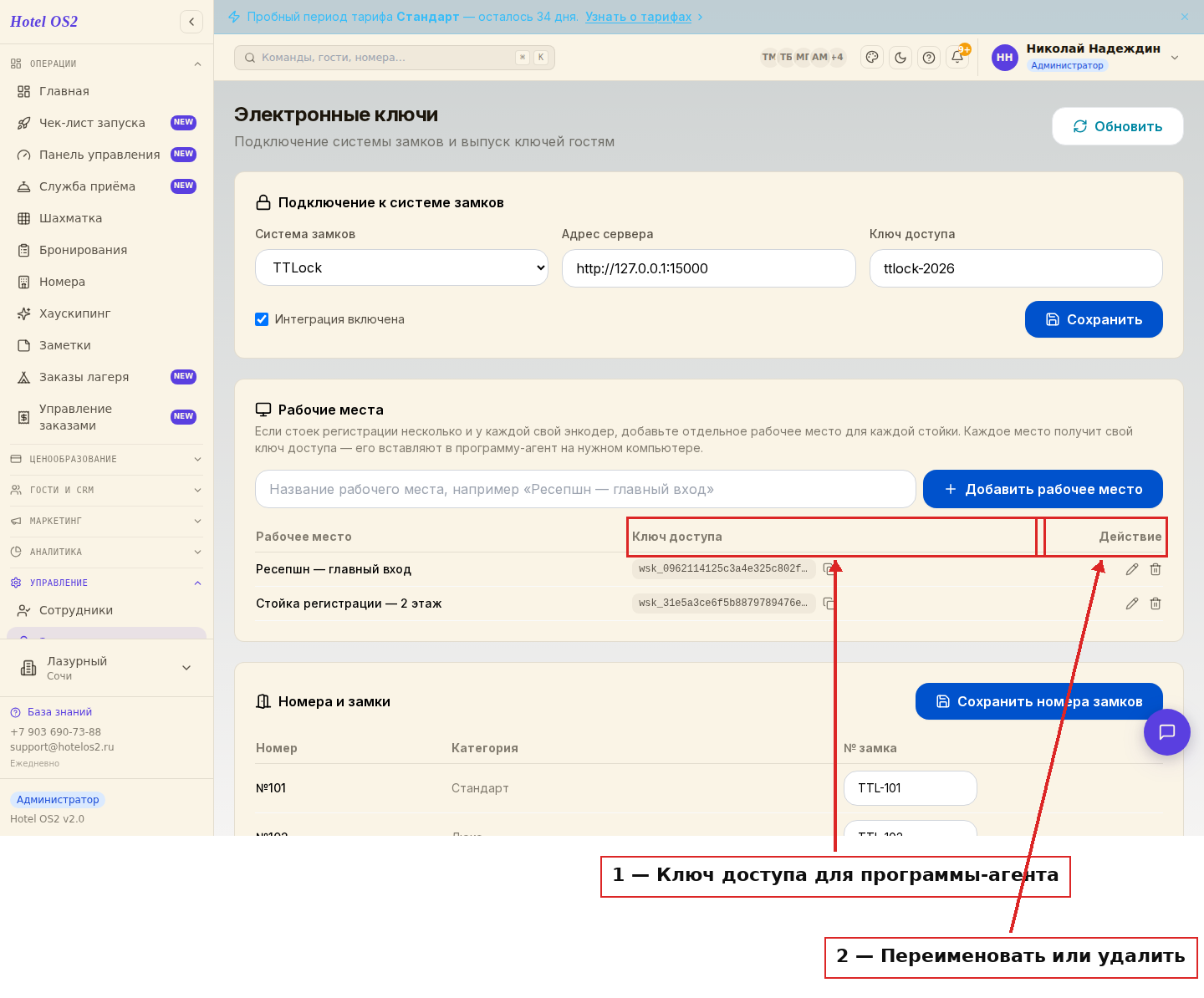Click key text wsk_0962114125c3a4e325c802f…
Image resolution: width=1204 pixels, height=998 pixels.
[723, 569]
